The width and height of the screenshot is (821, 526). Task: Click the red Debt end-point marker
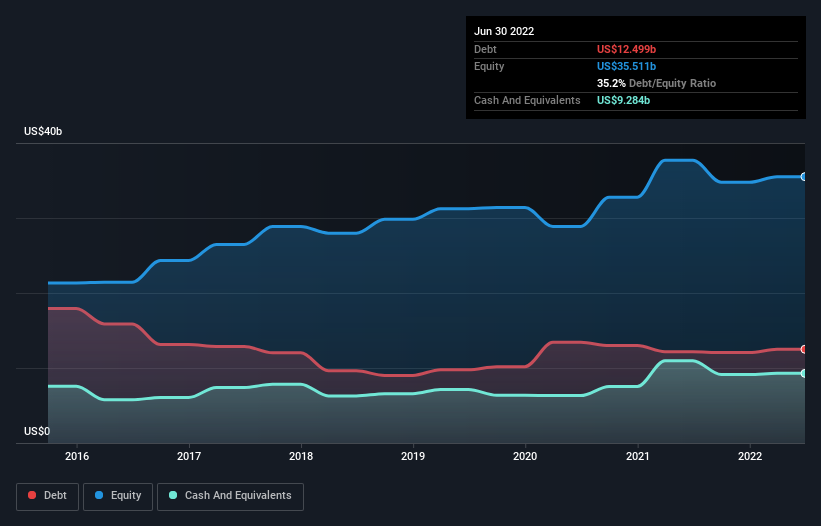tap(804, 349)
